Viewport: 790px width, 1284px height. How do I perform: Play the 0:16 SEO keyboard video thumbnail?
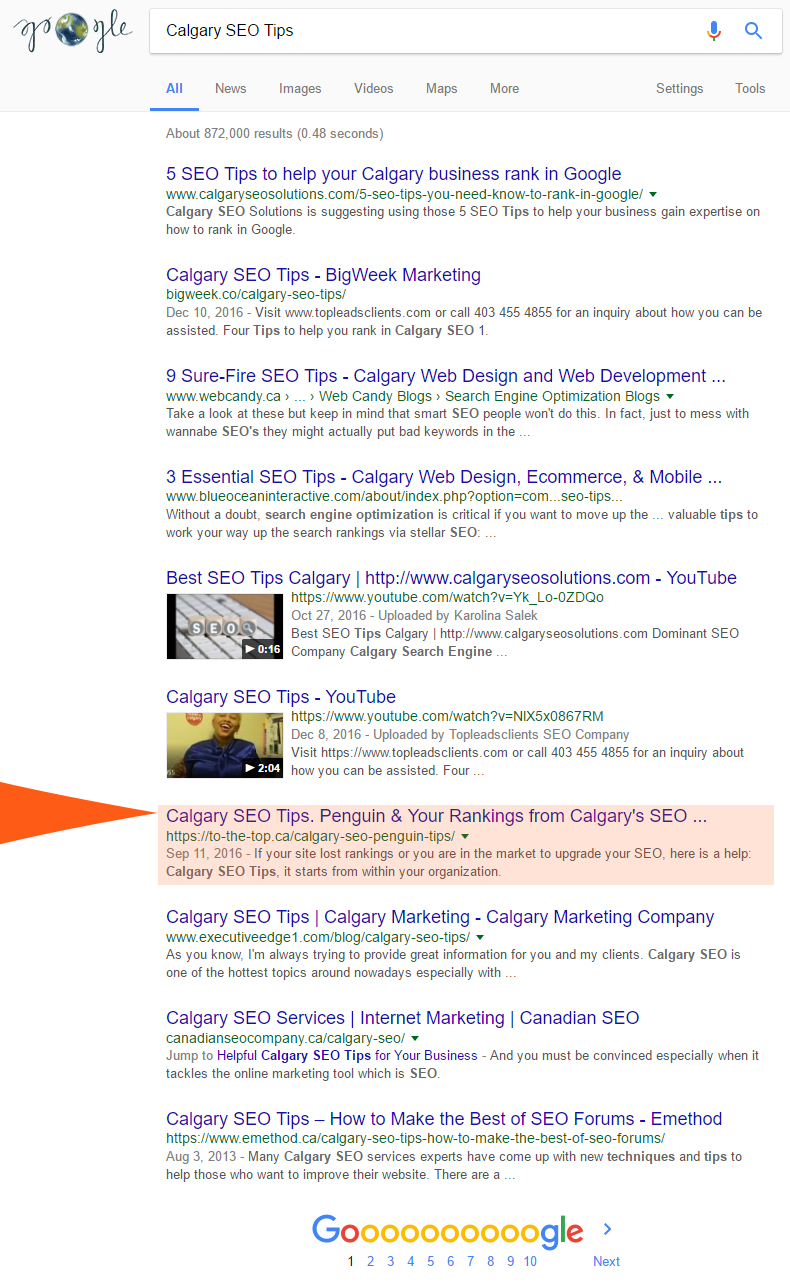[x=225, y=626]
